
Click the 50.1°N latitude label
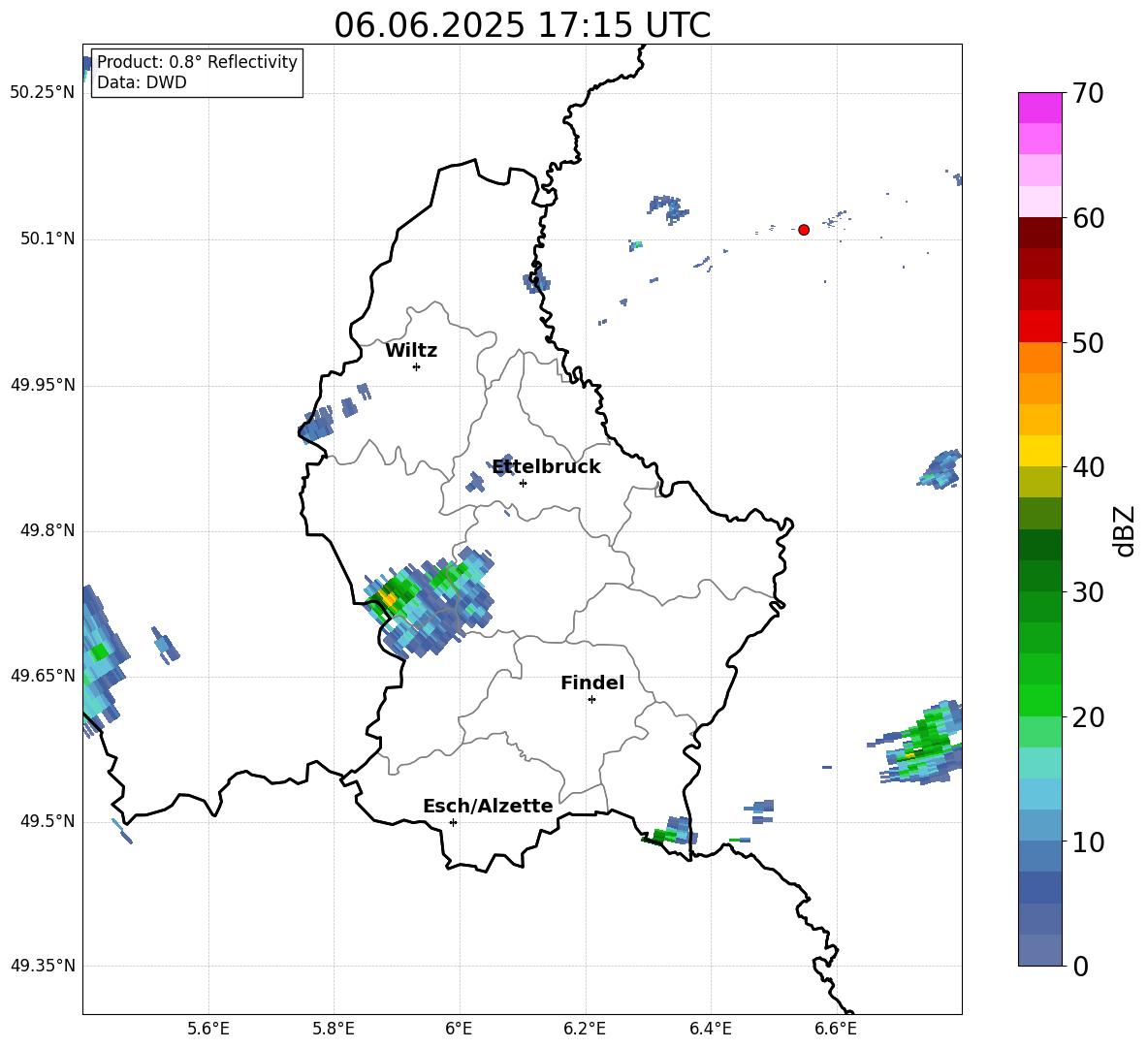(x=48, y=238)
